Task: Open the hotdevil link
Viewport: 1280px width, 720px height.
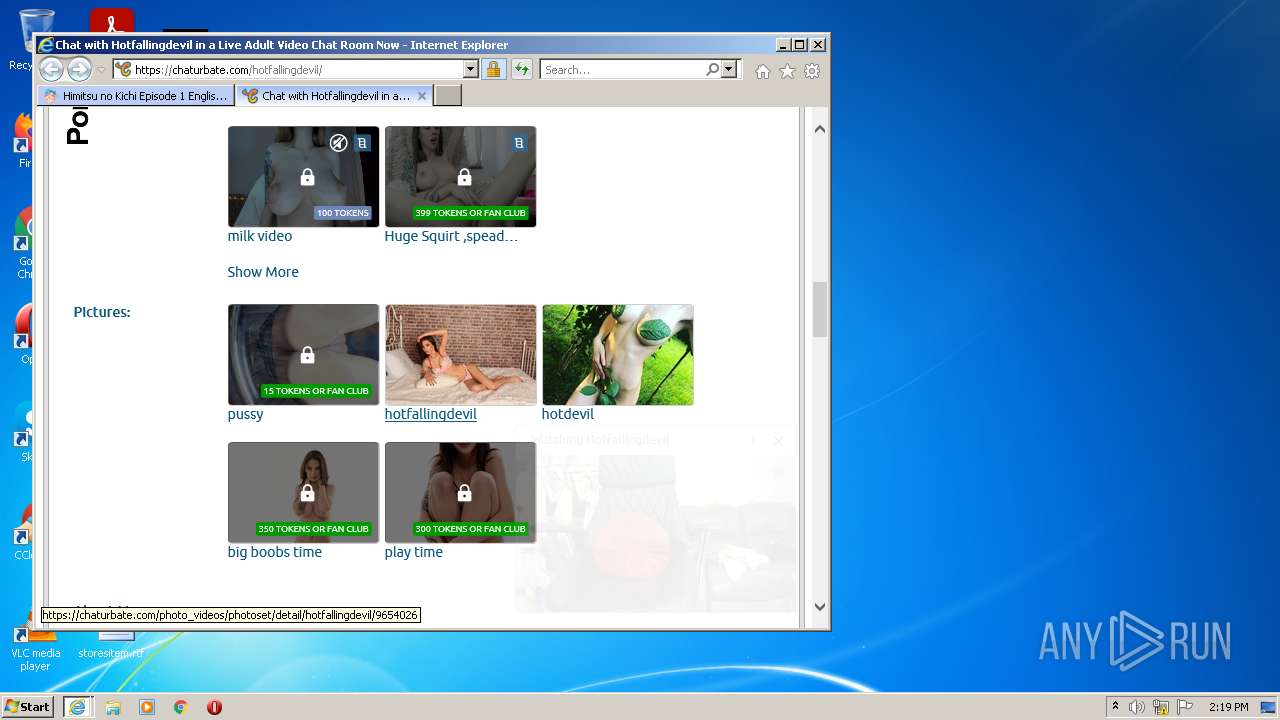Action: click(x=568, y=414)
